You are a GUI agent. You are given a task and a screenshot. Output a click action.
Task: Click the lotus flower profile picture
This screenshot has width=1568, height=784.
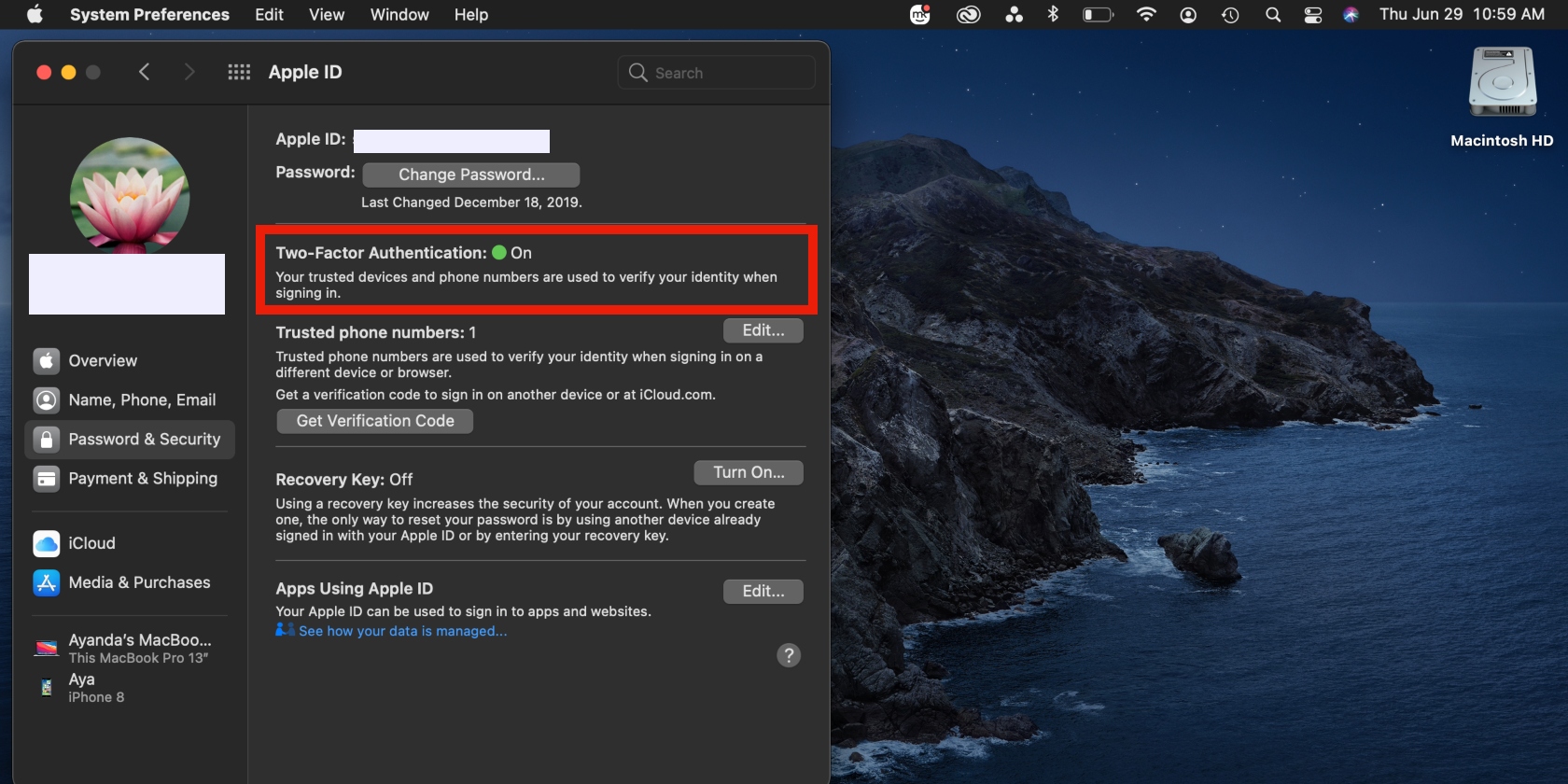(x=130, y=196)
